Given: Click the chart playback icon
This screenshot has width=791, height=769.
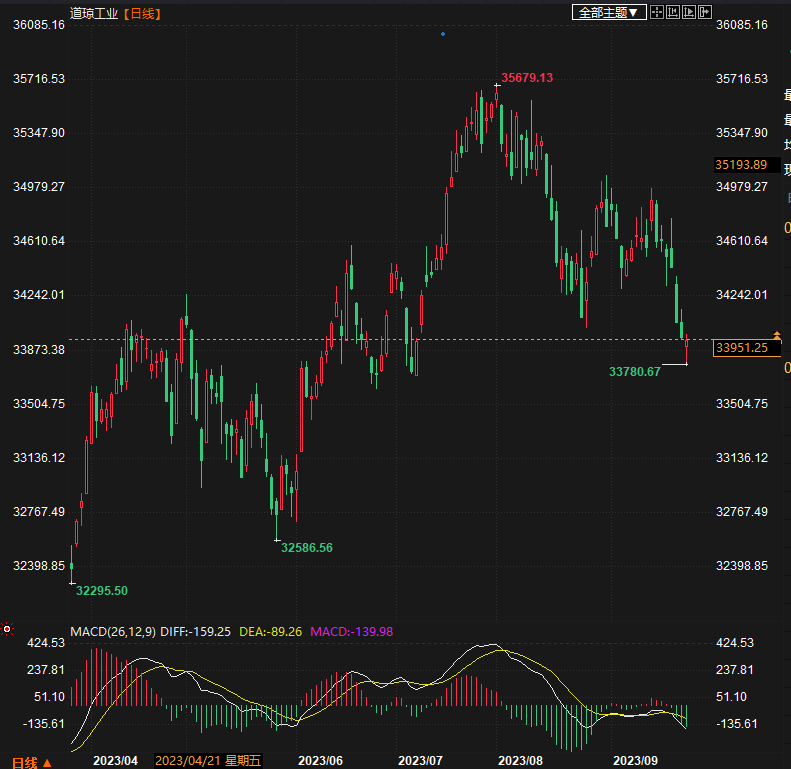Looking at the screenshot, I should [x=690, y=12].
